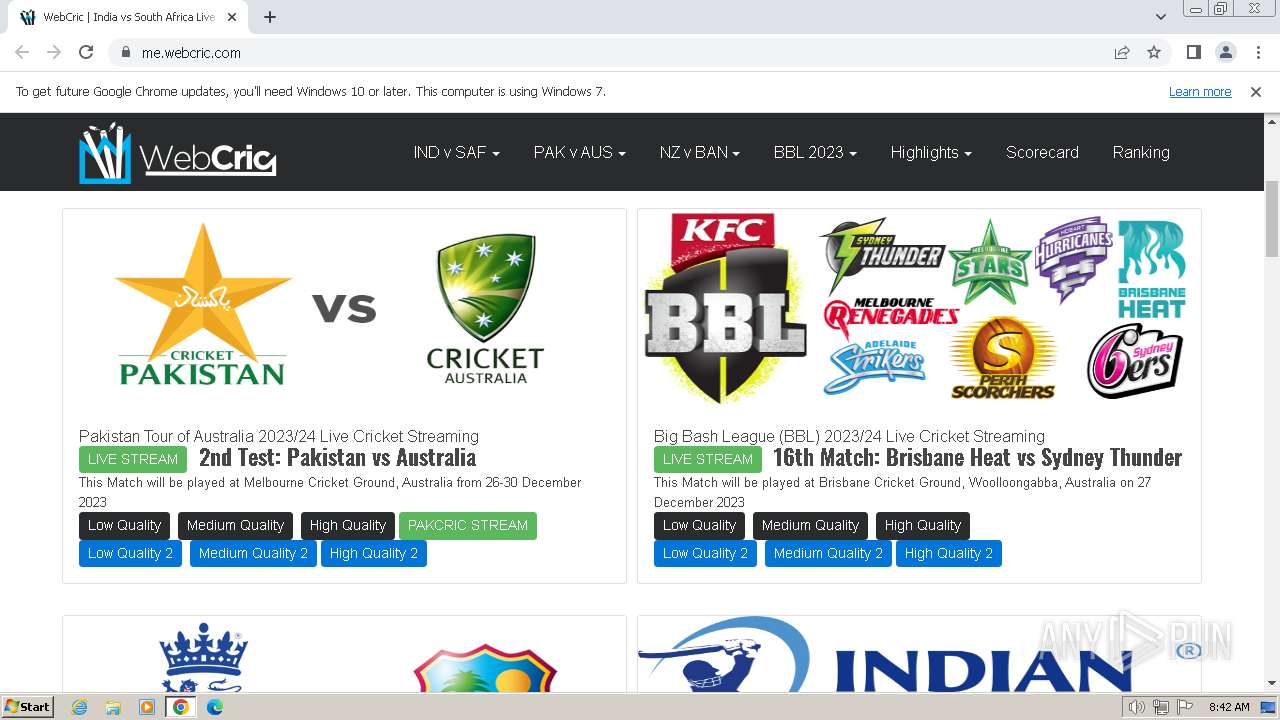Image resolution: width=1280 pixels, height=720 pixels.
Task: Open Chrome three-dot menu
Action: (1258, 52)
